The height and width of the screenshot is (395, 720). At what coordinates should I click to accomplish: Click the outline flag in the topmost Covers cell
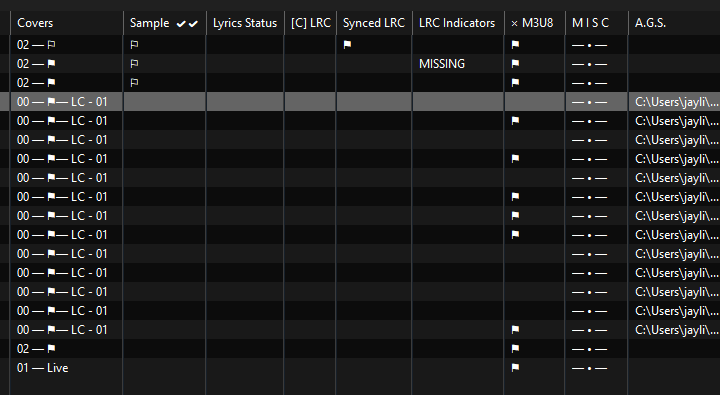[x=51, y=45]
